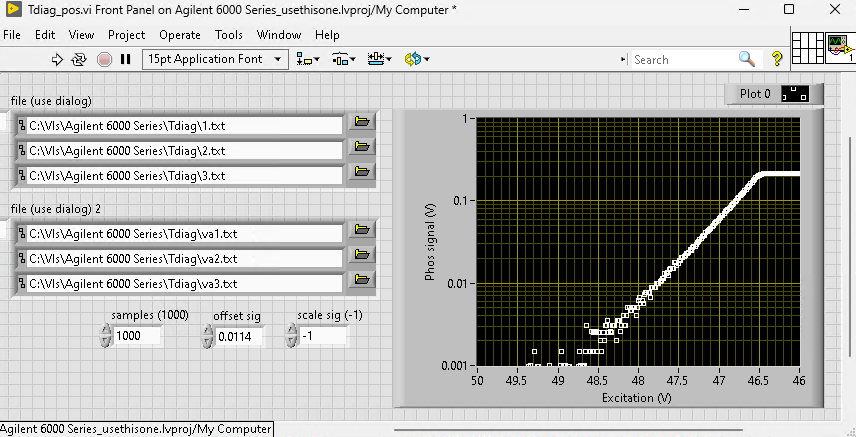The width and height of the screenshot is (856, 437).
Task: Open the Reorder dropdown in toolbar
Action: pos(417,60)
